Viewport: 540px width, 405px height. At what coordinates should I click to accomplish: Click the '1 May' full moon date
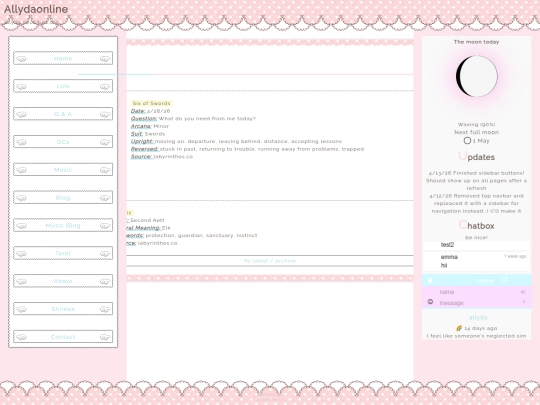click(x=481, y=141)
